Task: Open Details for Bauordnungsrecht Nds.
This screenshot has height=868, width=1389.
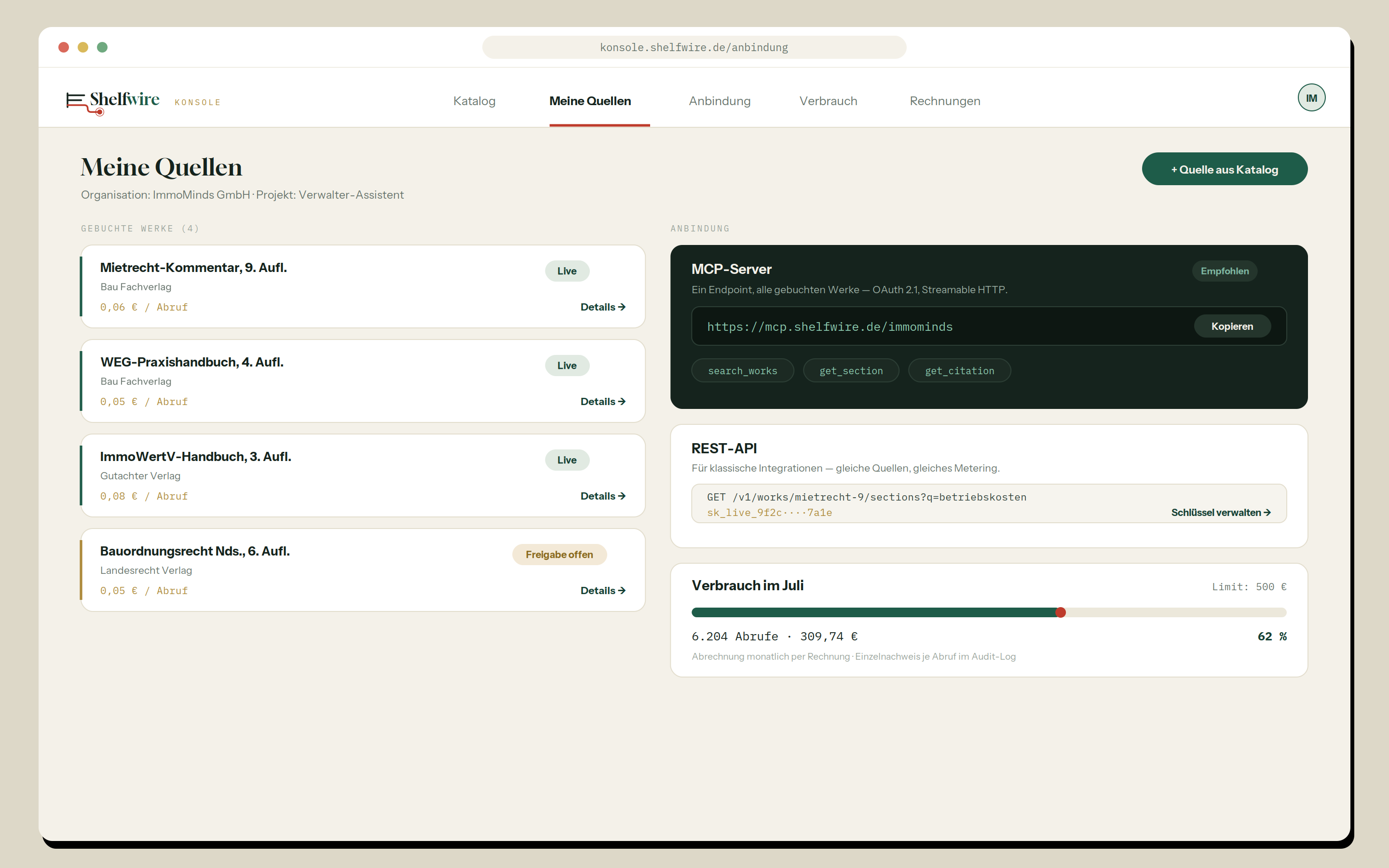Action: click(603, 590)
